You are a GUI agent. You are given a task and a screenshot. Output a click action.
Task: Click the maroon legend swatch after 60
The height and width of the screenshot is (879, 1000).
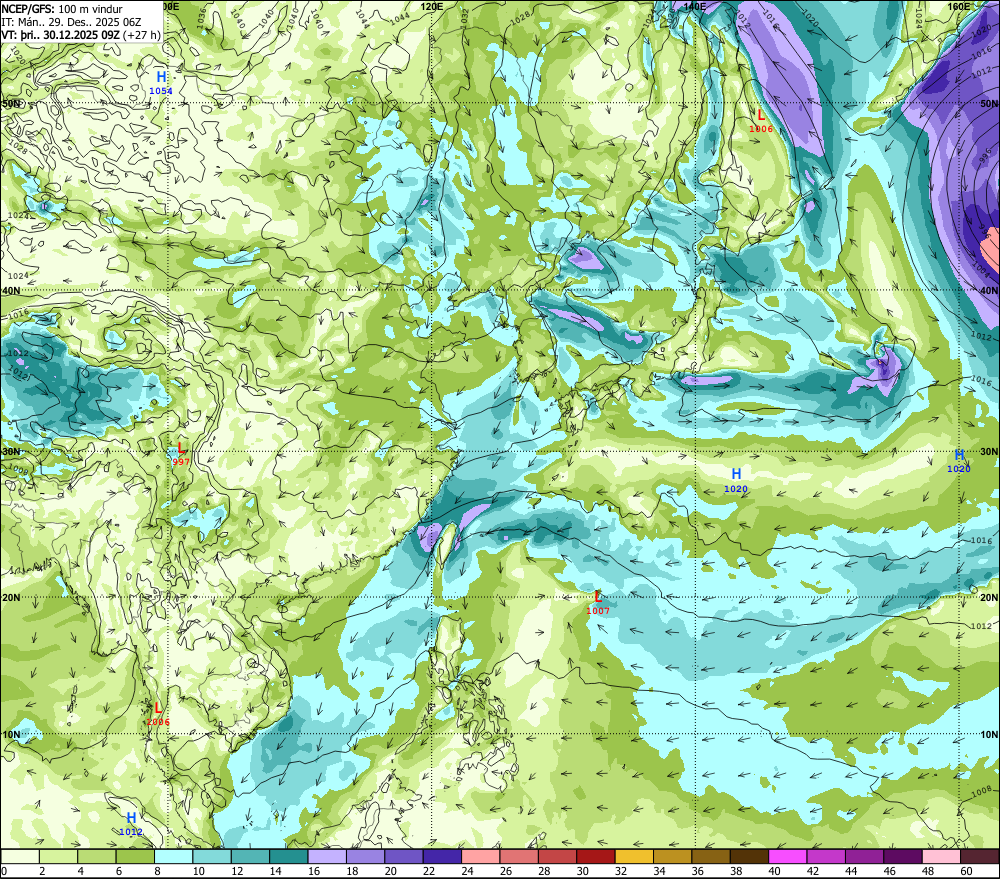[979, 856]
